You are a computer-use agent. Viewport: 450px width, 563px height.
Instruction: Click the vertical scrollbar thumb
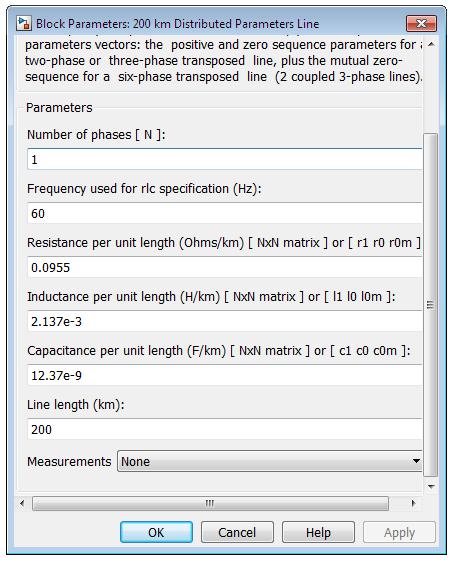tap(431, 305)
